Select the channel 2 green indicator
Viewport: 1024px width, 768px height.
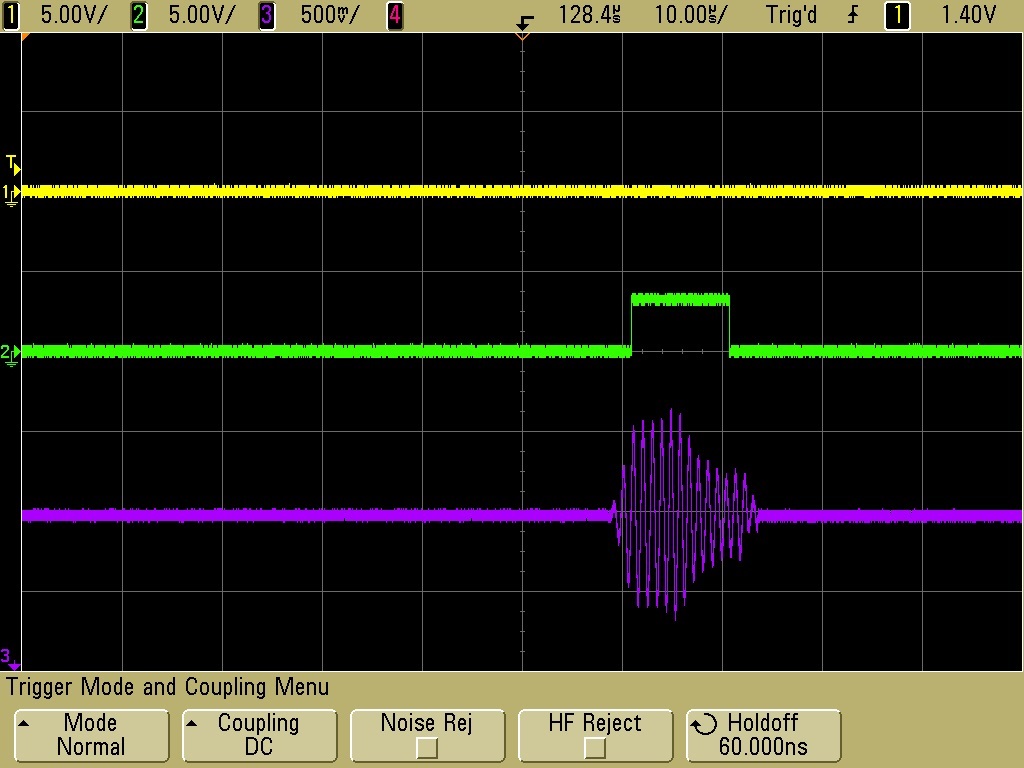[138, 15]
